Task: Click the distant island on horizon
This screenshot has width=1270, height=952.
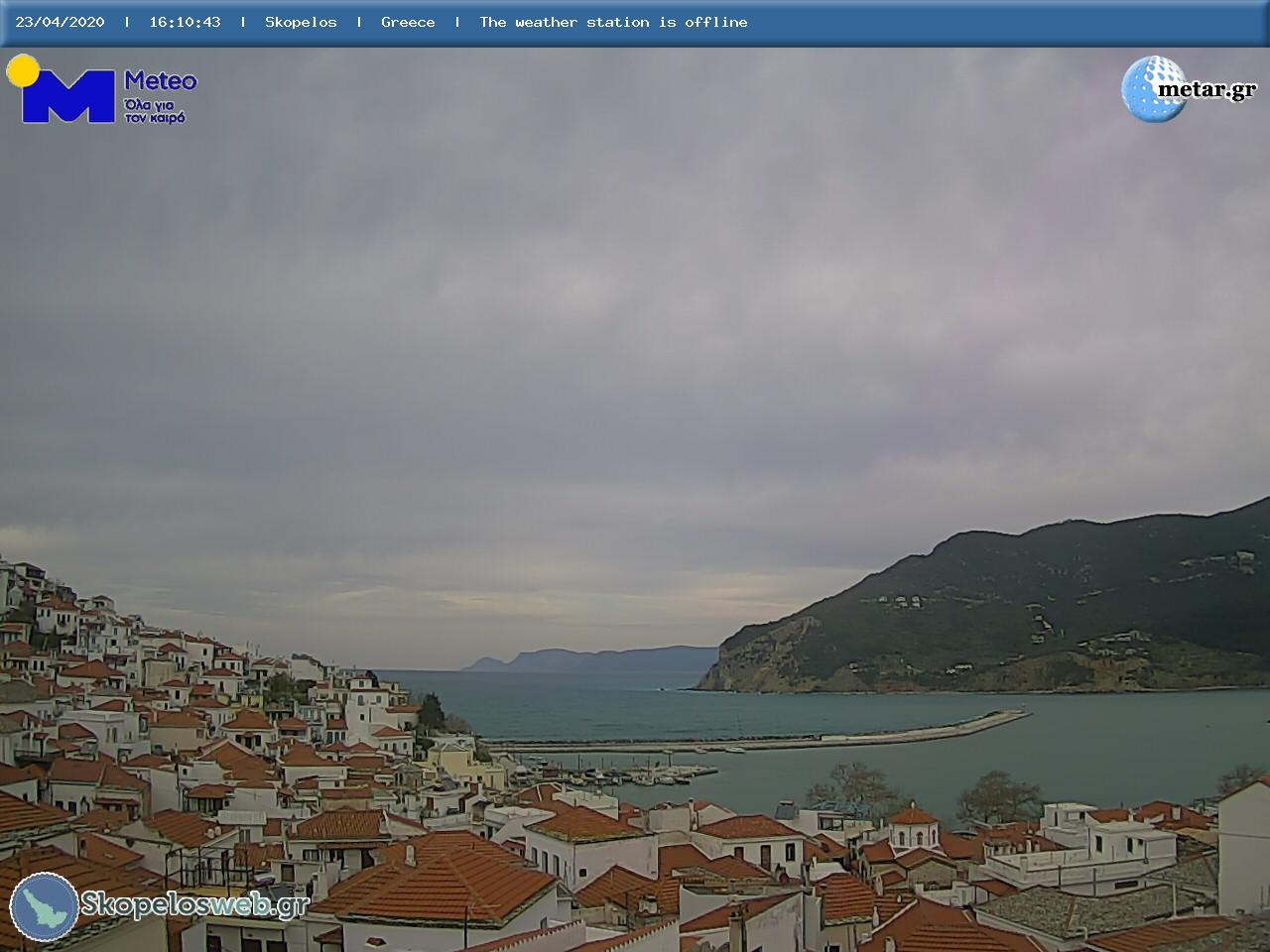Action: [595, 658]
